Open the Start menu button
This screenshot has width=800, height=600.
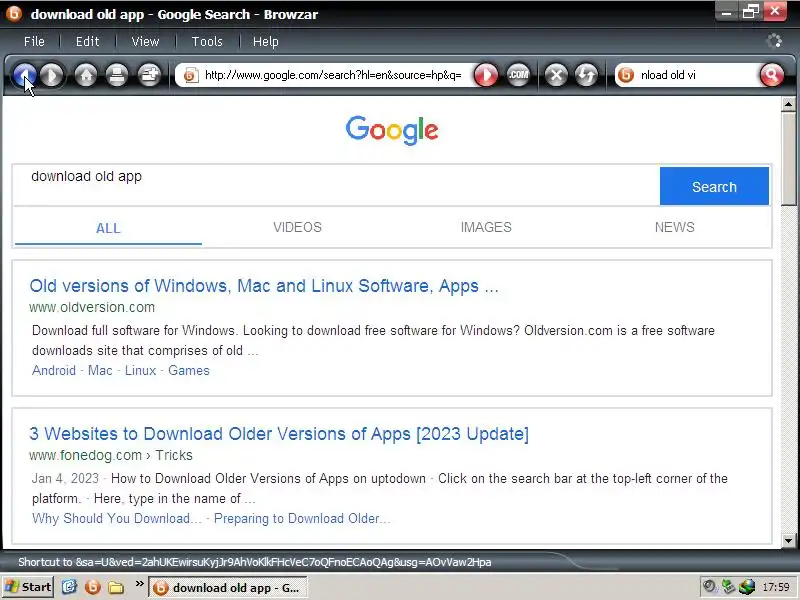[29, 587]
